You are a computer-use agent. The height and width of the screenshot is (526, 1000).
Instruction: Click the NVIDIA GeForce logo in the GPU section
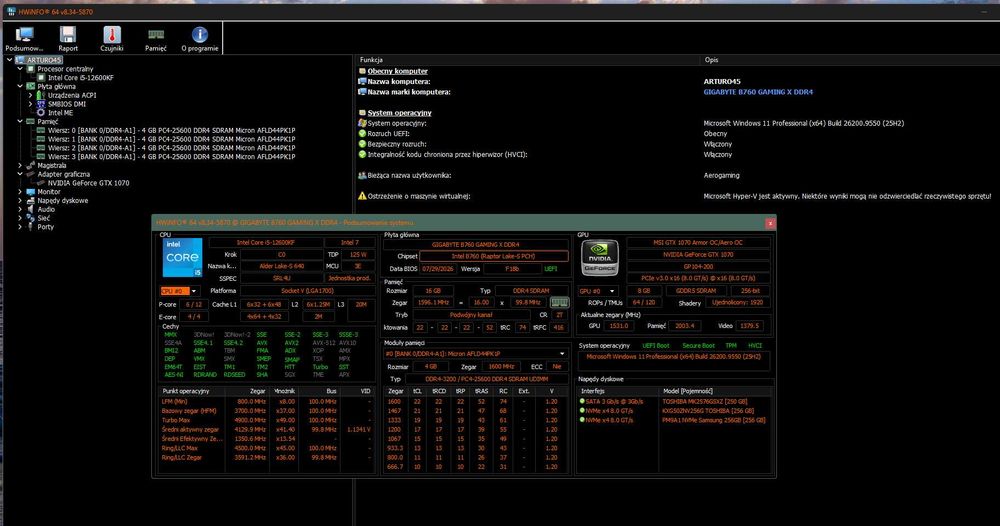[x=599, y=258]
